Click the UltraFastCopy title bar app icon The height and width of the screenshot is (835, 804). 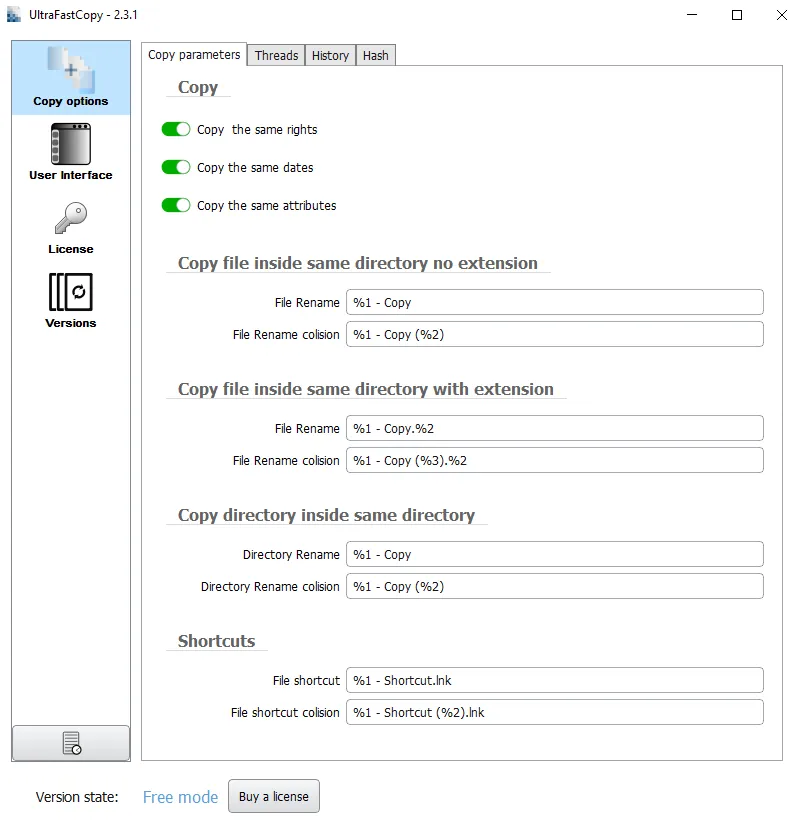[13, 15]
